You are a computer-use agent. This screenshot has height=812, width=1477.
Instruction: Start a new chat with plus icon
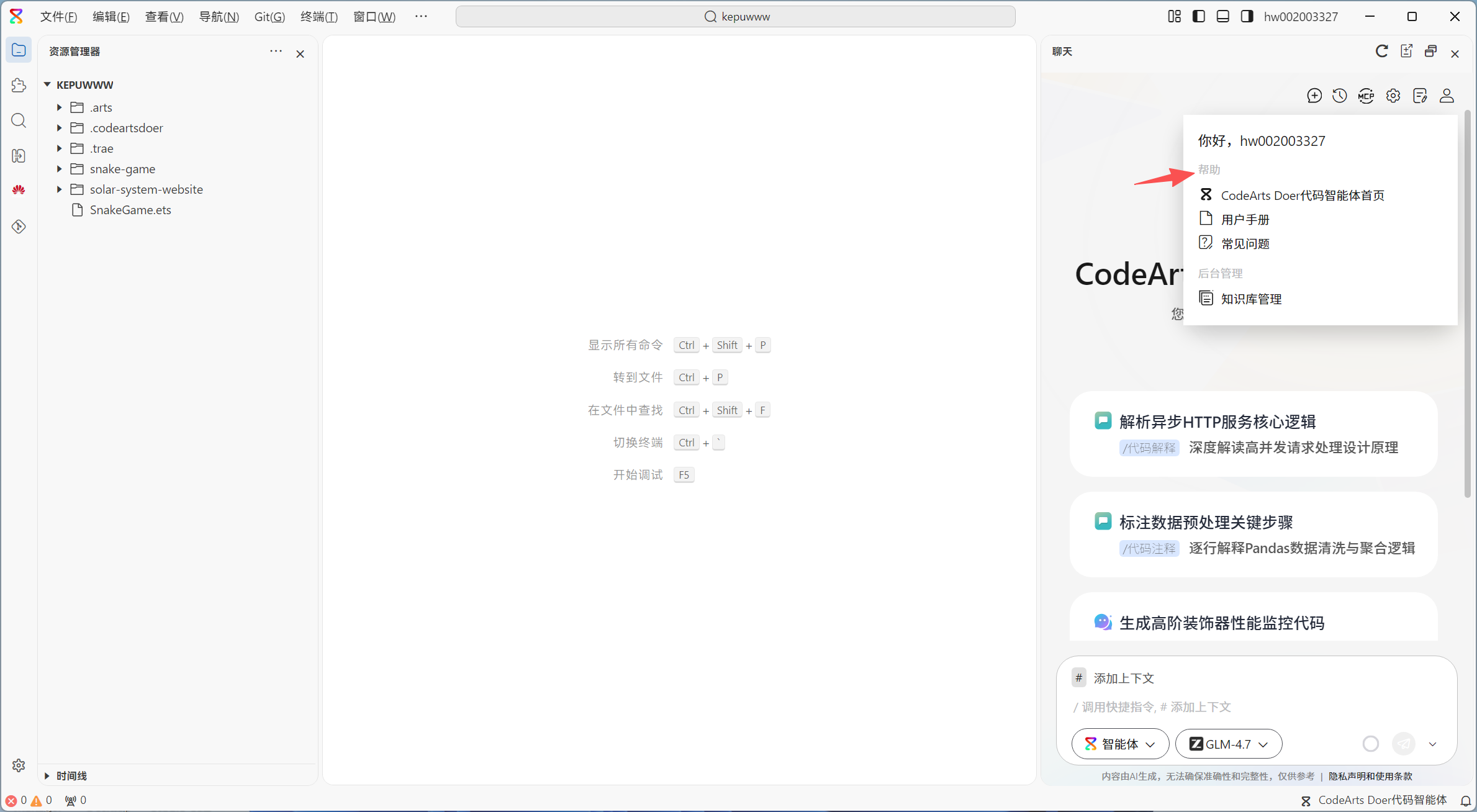1314,96
